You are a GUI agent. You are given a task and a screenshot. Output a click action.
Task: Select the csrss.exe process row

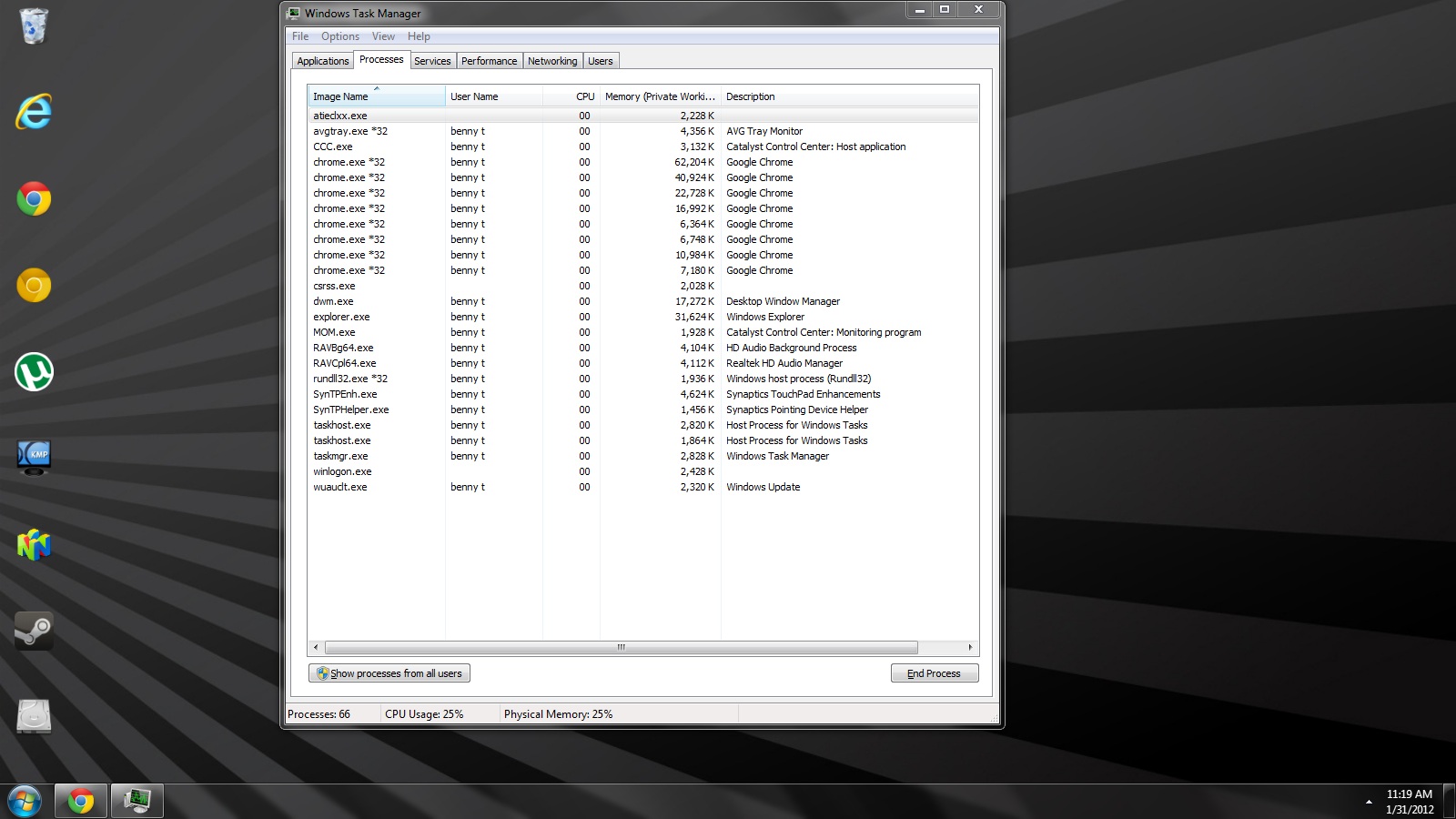pos(643,286)
